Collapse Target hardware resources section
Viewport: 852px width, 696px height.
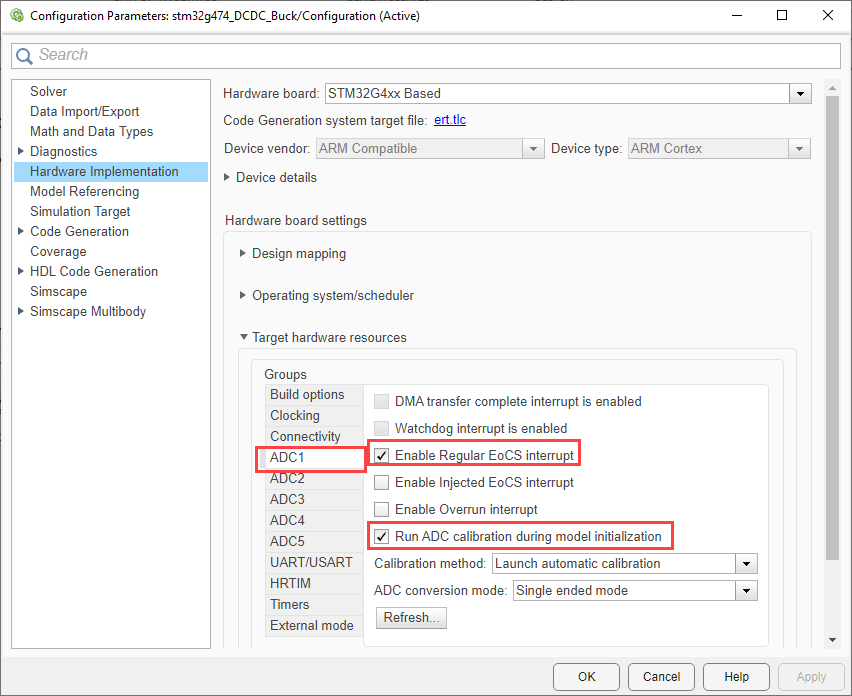(x=243, y=338)
